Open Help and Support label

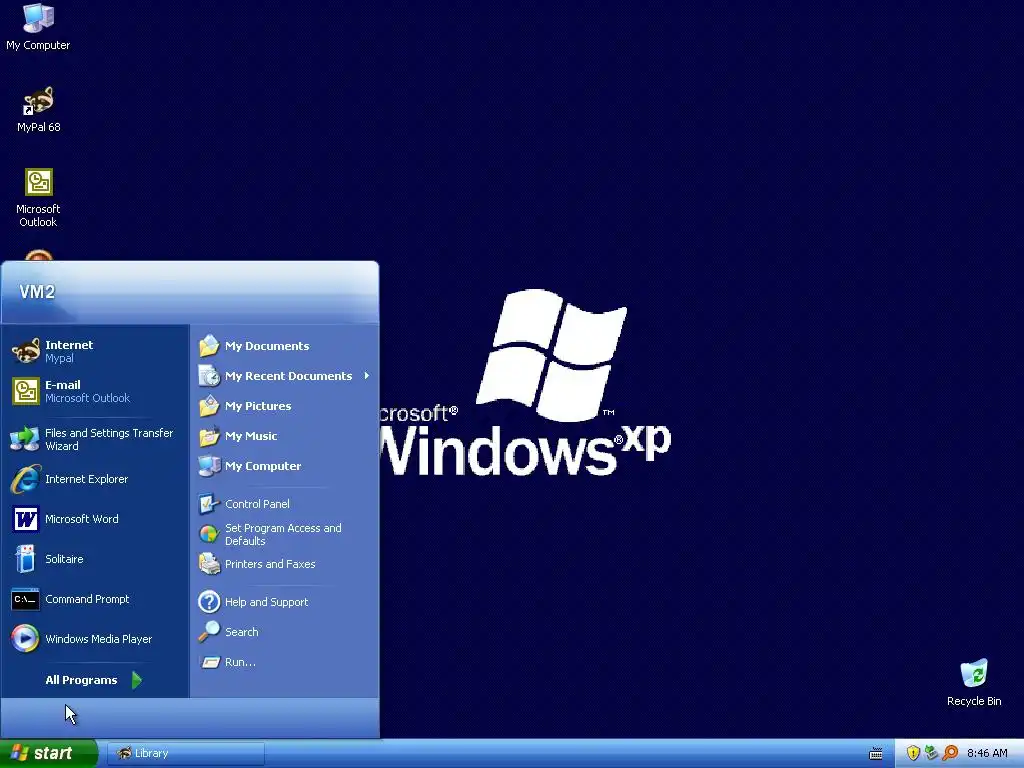266,601
